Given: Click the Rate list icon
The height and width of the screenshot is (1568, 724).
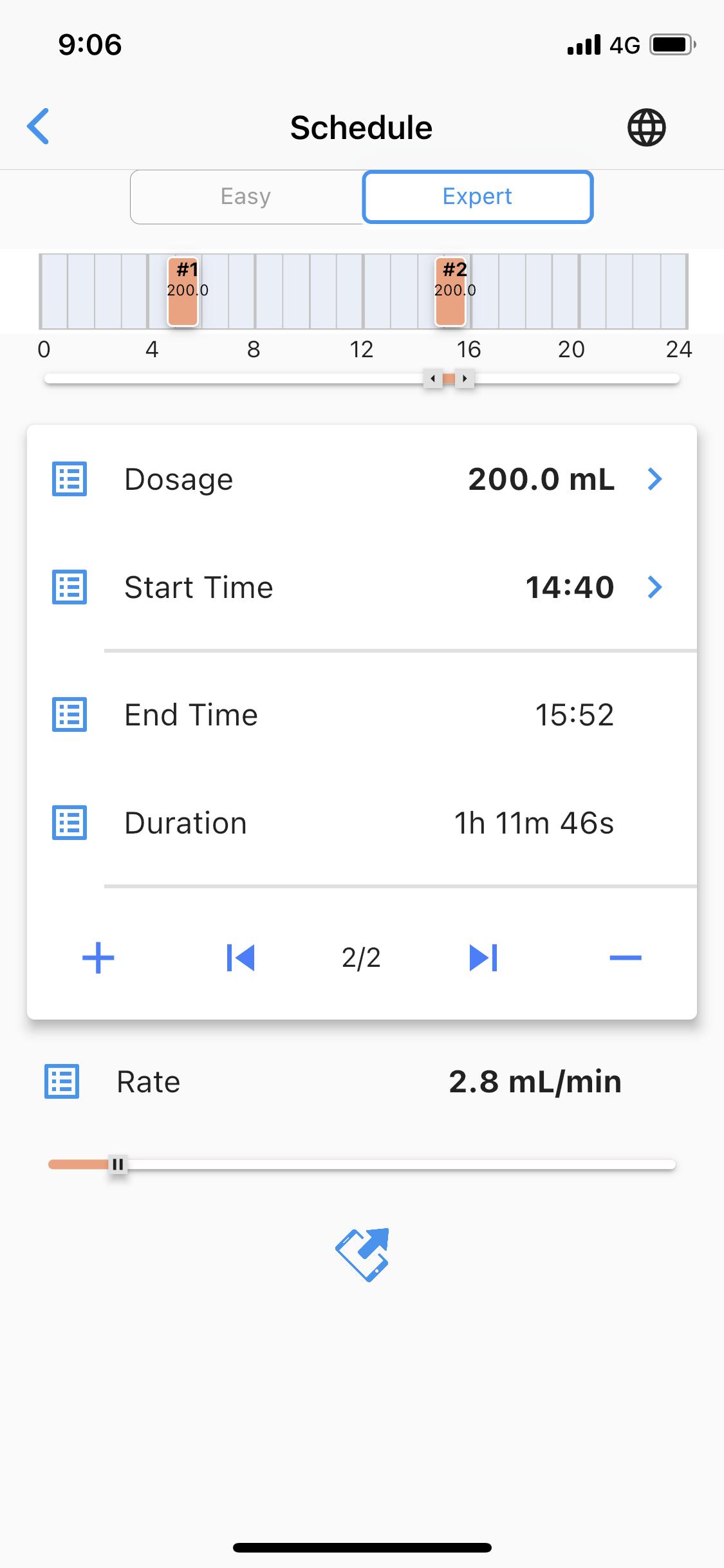Looking at the screenshot, I should click(62, 1081).
